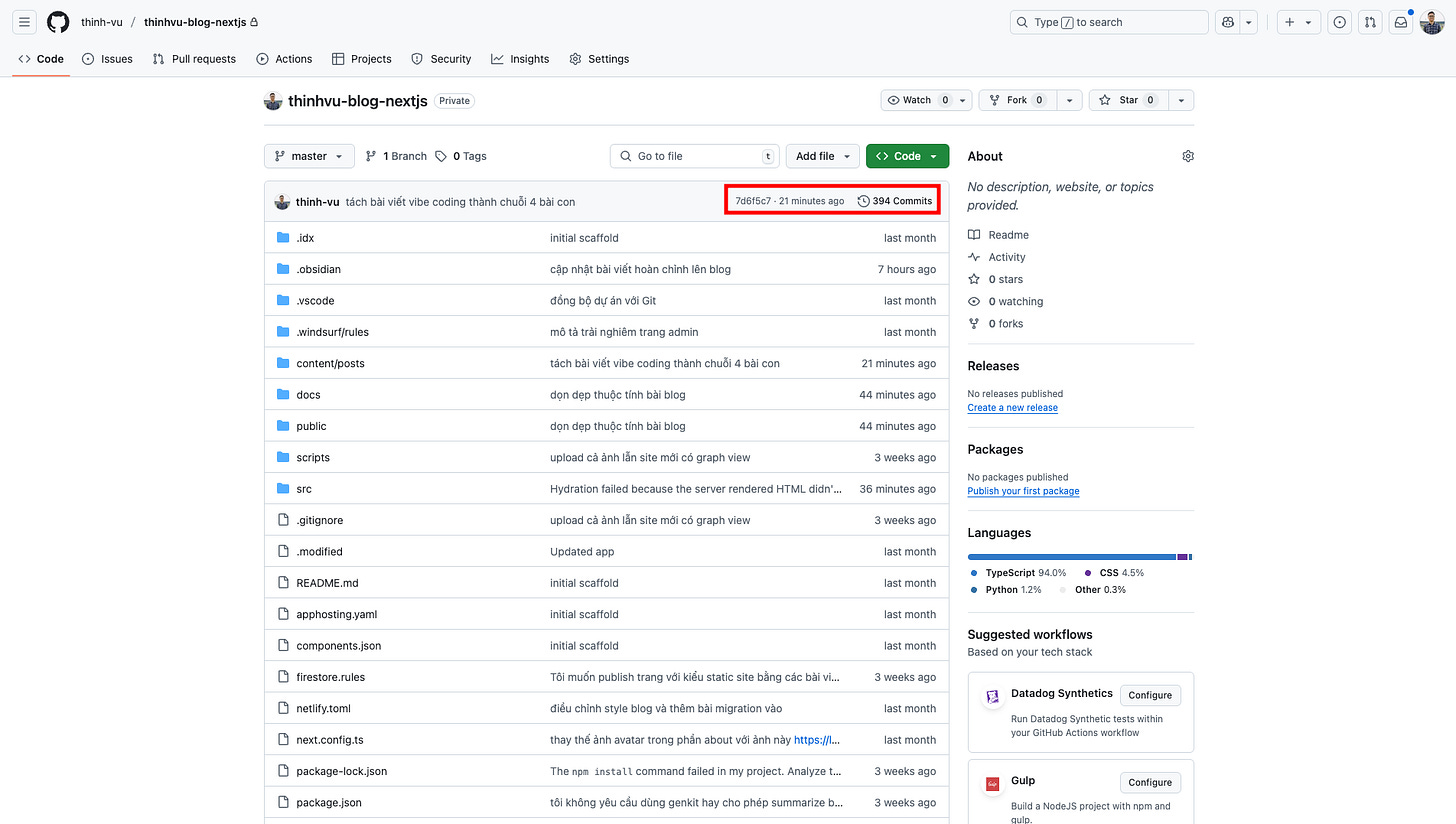Open the Copilot chat icon
Screen dimensions: 1456x824
tap(1228, 22)
